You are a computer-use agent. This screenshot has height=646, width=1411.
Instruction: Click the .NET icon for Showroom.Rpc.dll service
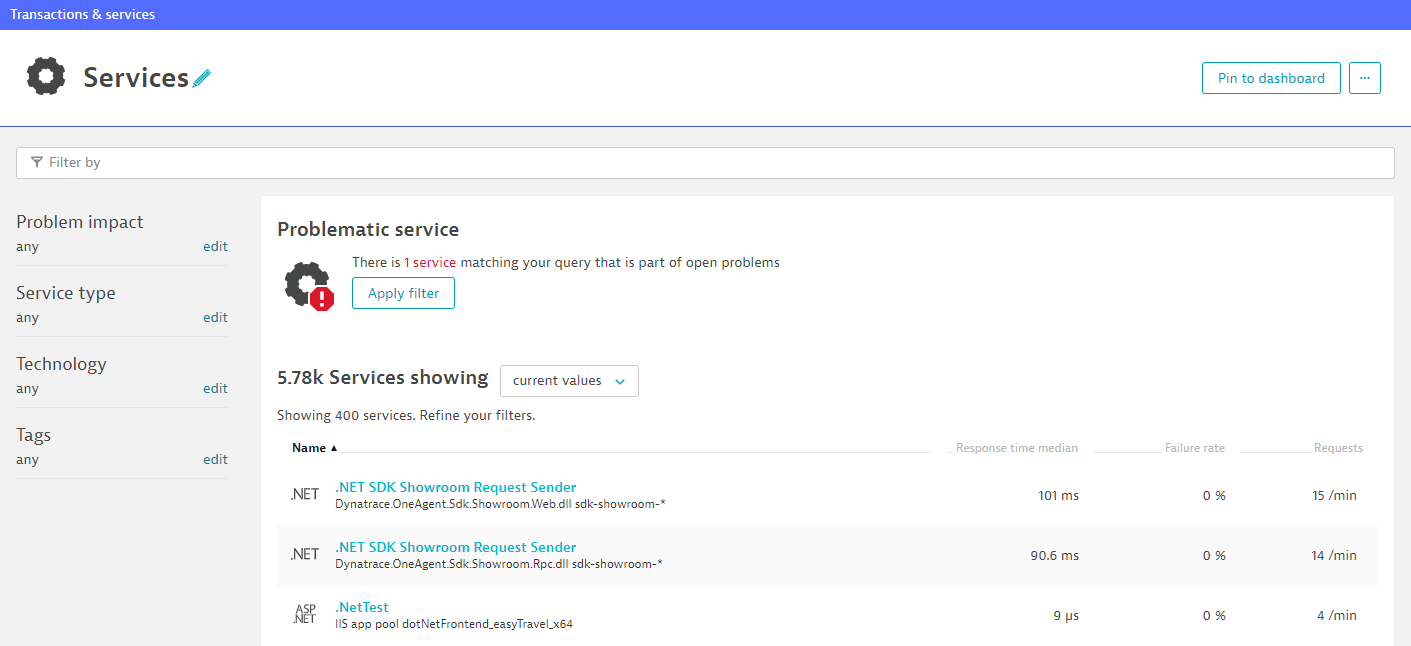click(x=305, y=554)
